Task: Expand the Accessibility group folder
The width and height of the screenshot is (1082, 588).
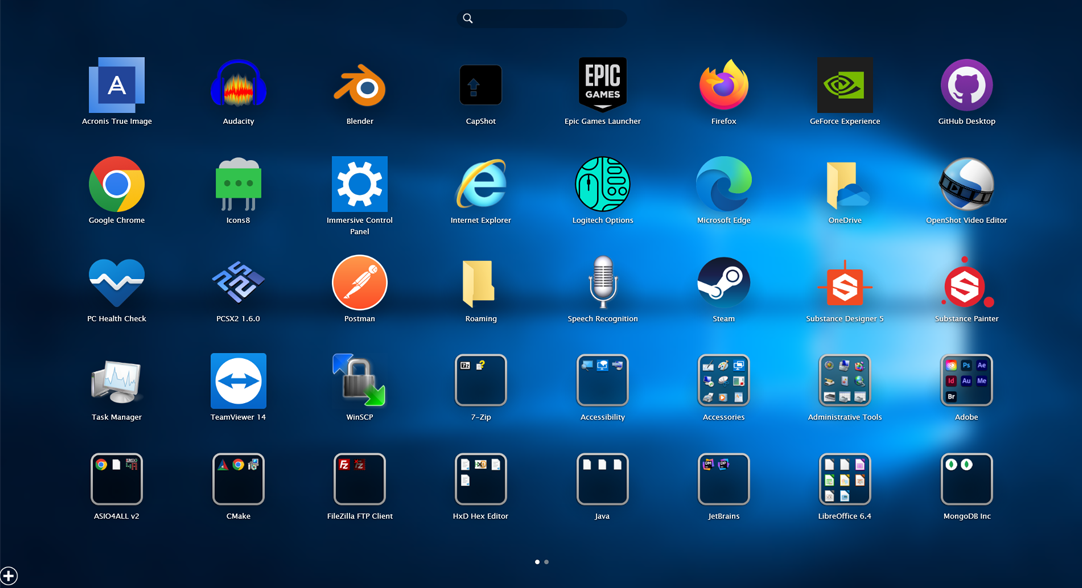Action: 602,380
